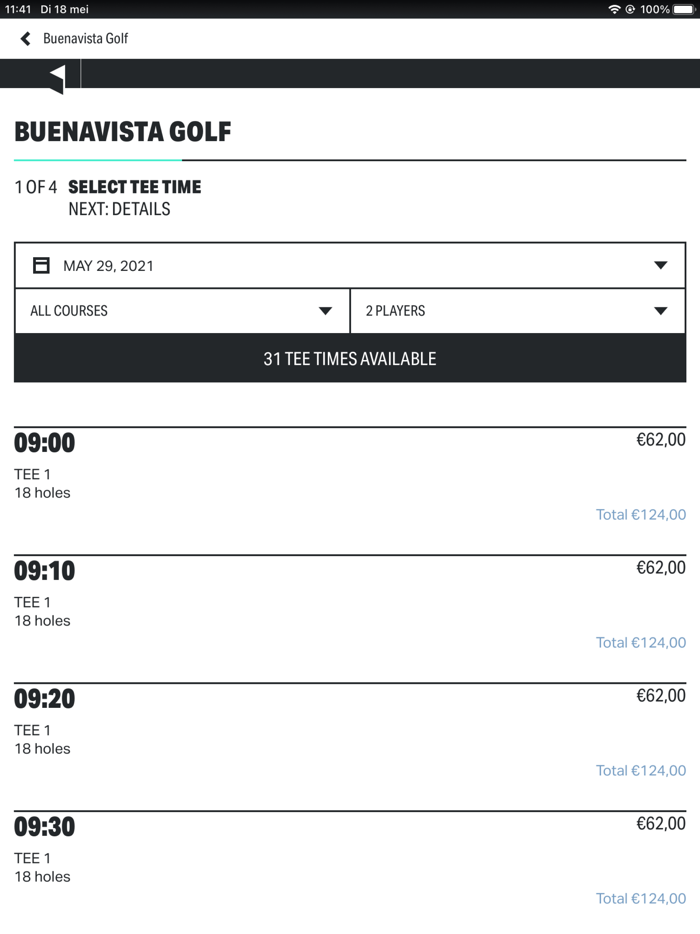The height and width of the screenshot is (934, 700).
Task: Tap the BUENAVISTA GOLF page title
Action: point(122,131)
